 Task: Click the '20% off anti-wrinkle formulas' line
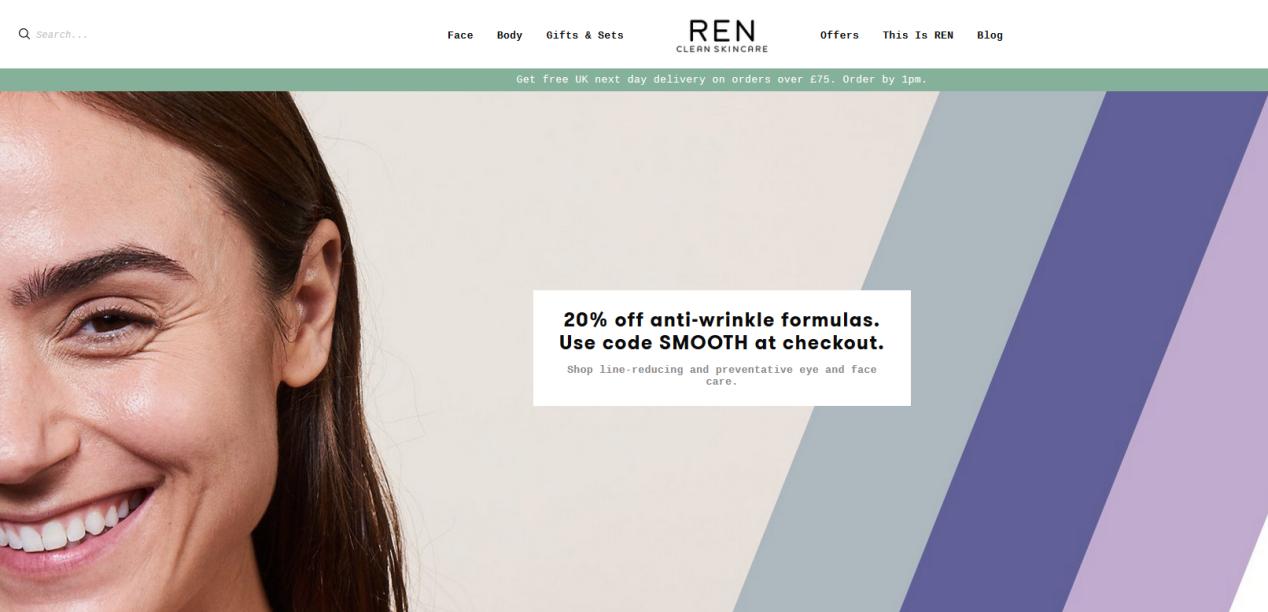pyautogui.click(x=721, y=320)
